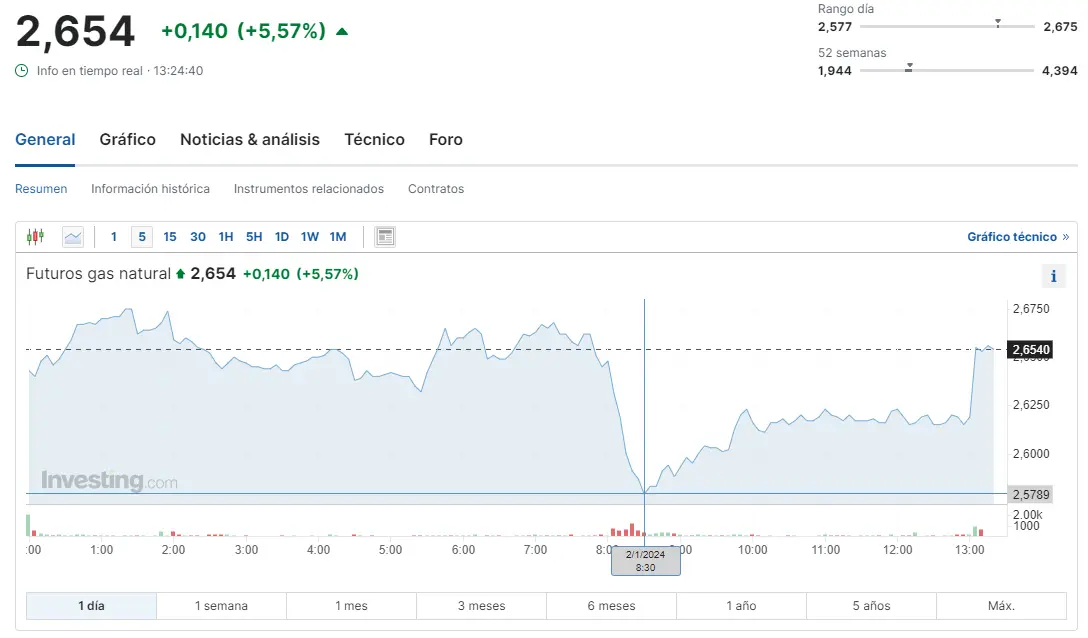Open the Técnico tab
The height and width of the screenshot is (638, 1088).
click(x=374, y=140)
